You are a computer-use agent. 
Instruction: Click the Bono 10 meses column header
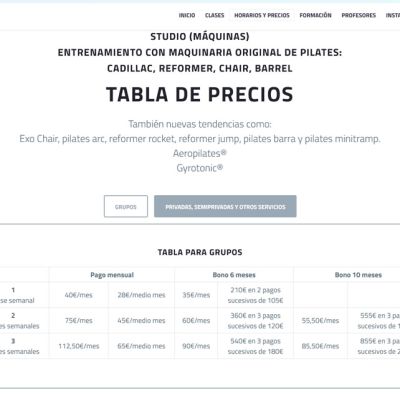(x=358, y=275)
